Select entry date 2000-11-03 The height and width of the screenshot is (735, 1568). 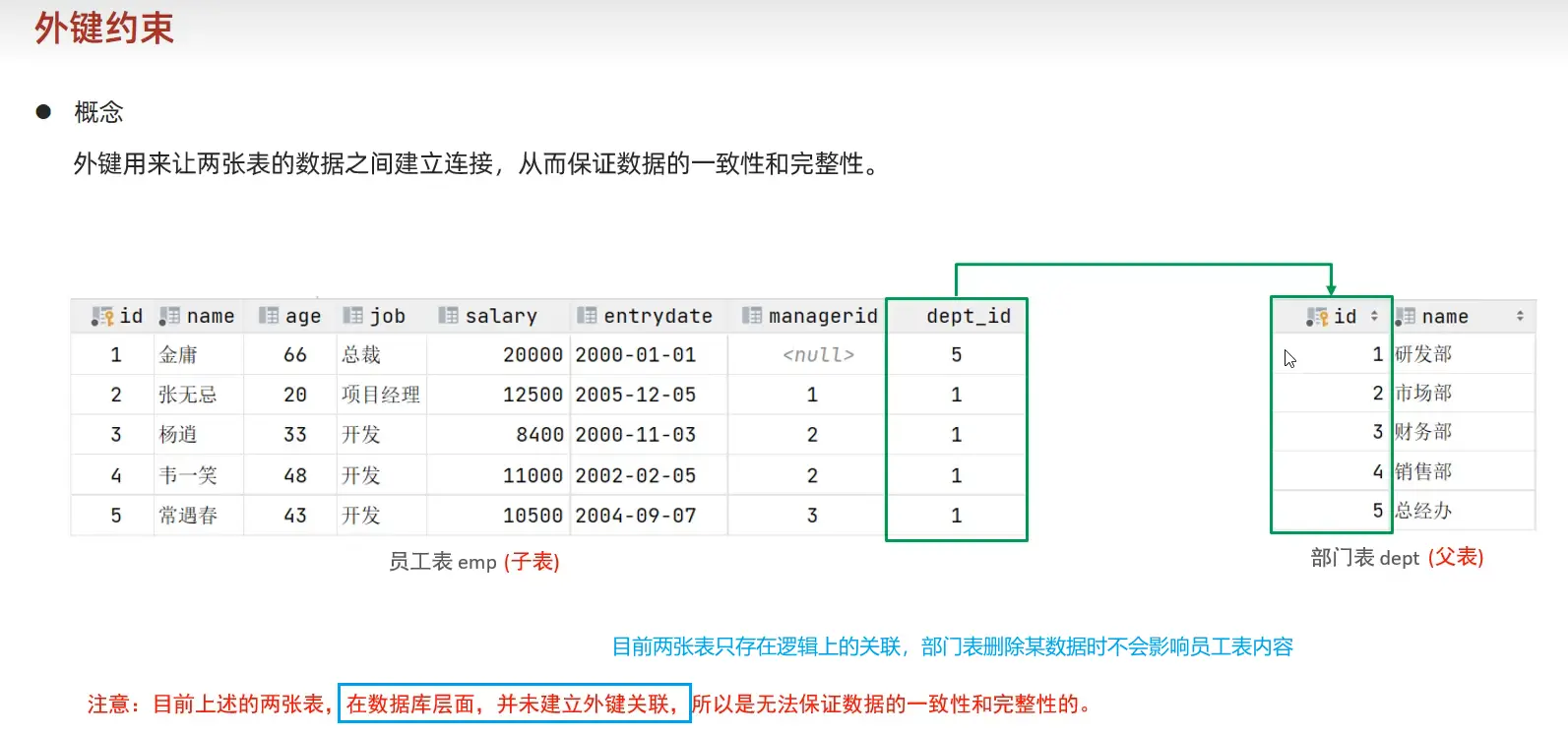click(x=636, y=434)
